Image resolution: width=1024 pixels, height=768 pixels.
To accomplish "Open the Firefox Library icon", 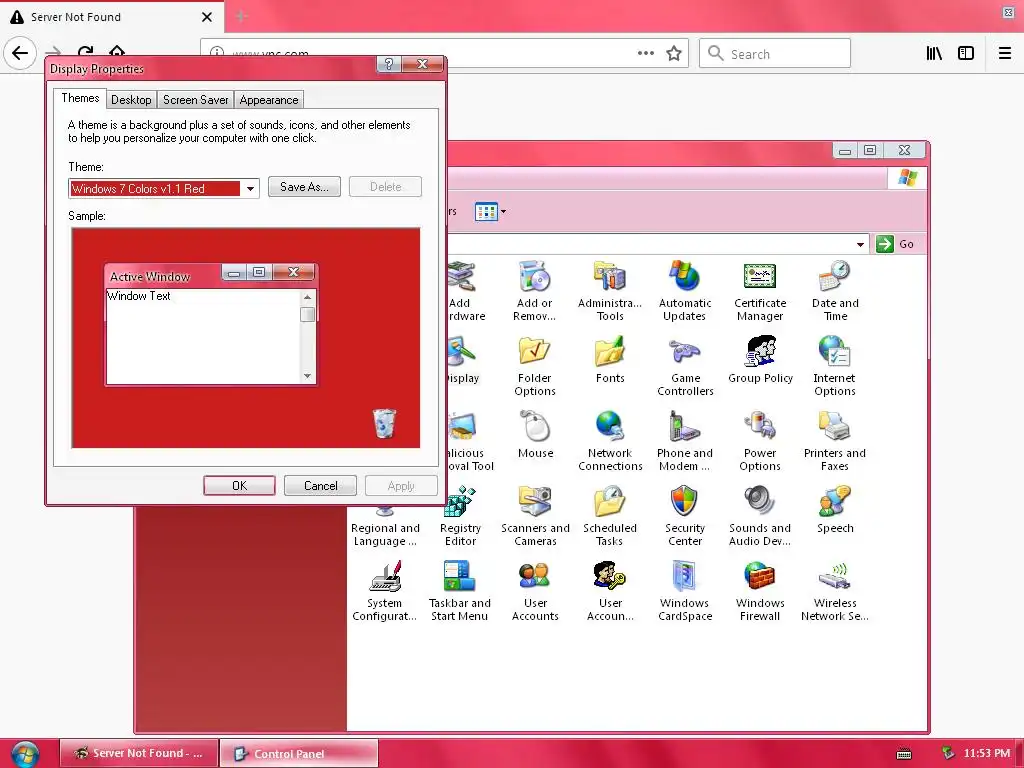I will click(x=935, y=54).
